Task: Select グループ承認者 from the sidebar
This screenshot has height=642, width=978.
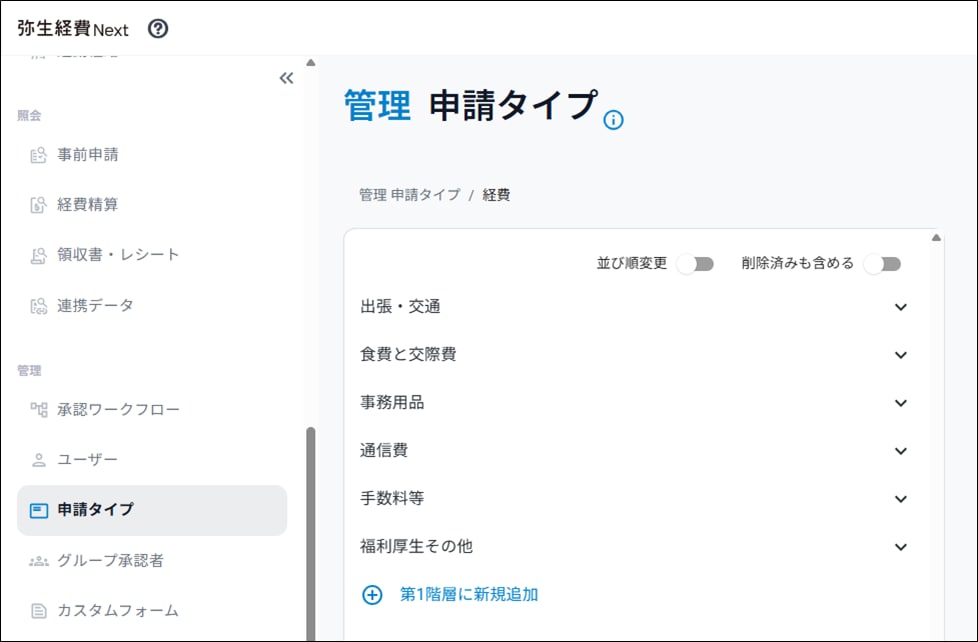Action: pos(110,561)
